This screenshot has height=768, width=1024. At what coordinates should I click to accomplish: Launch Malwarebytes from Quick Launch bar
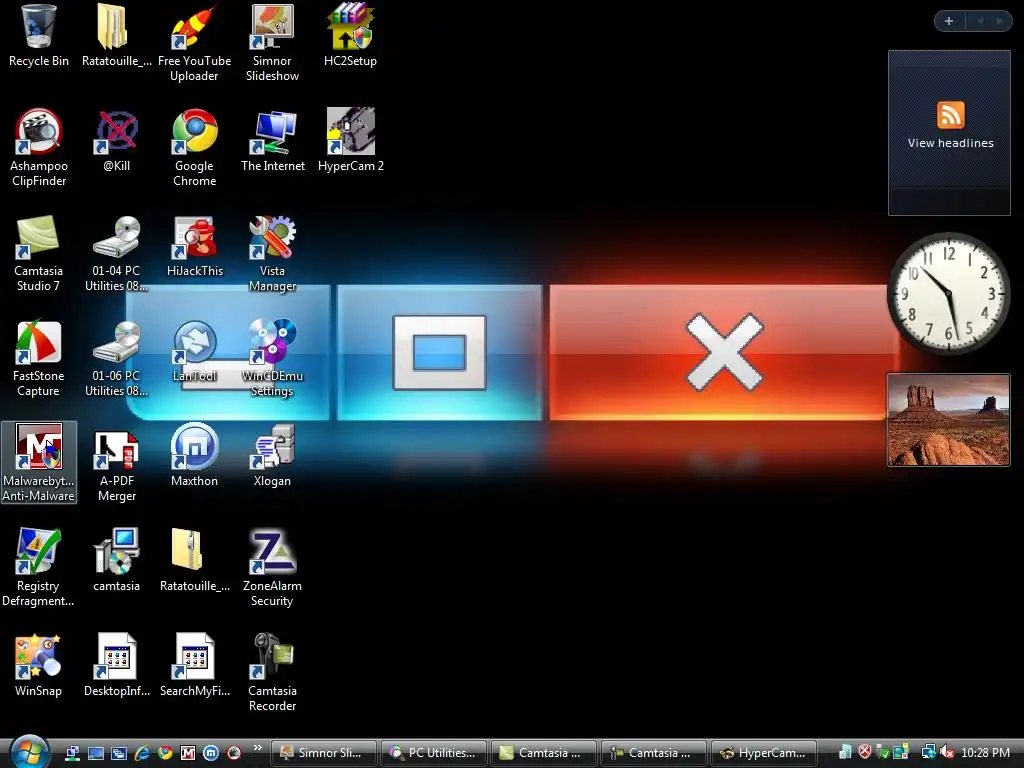coord(187,753)
